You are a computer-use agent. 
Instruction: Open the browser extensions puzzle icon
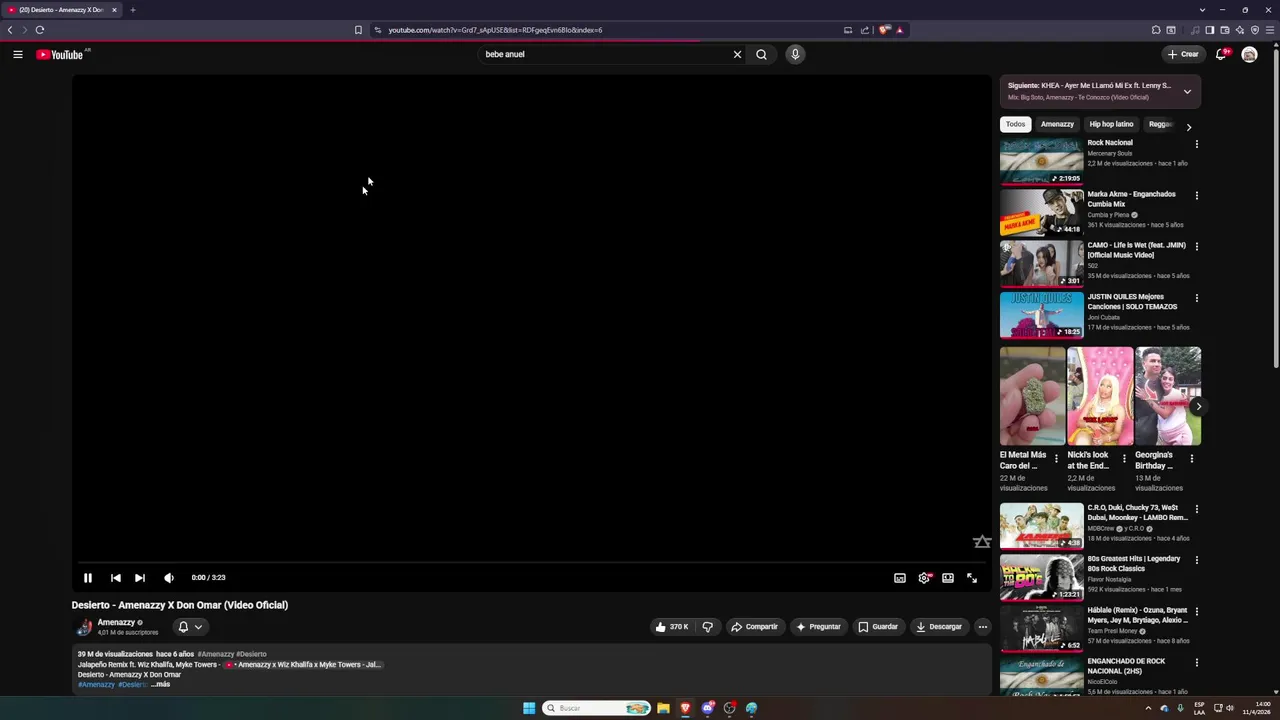coord(1156,30)
